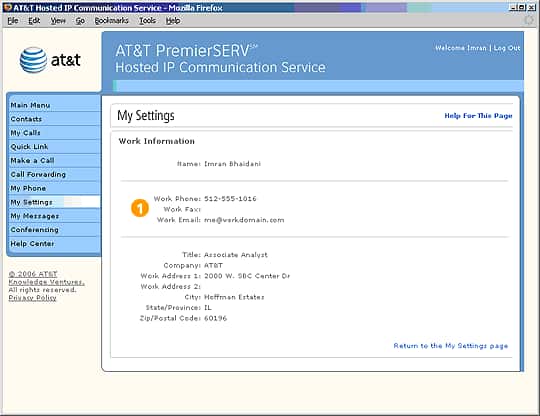Open the Tools menu
This screenshot has height=416, width=540.
click(x=147, y=21)
